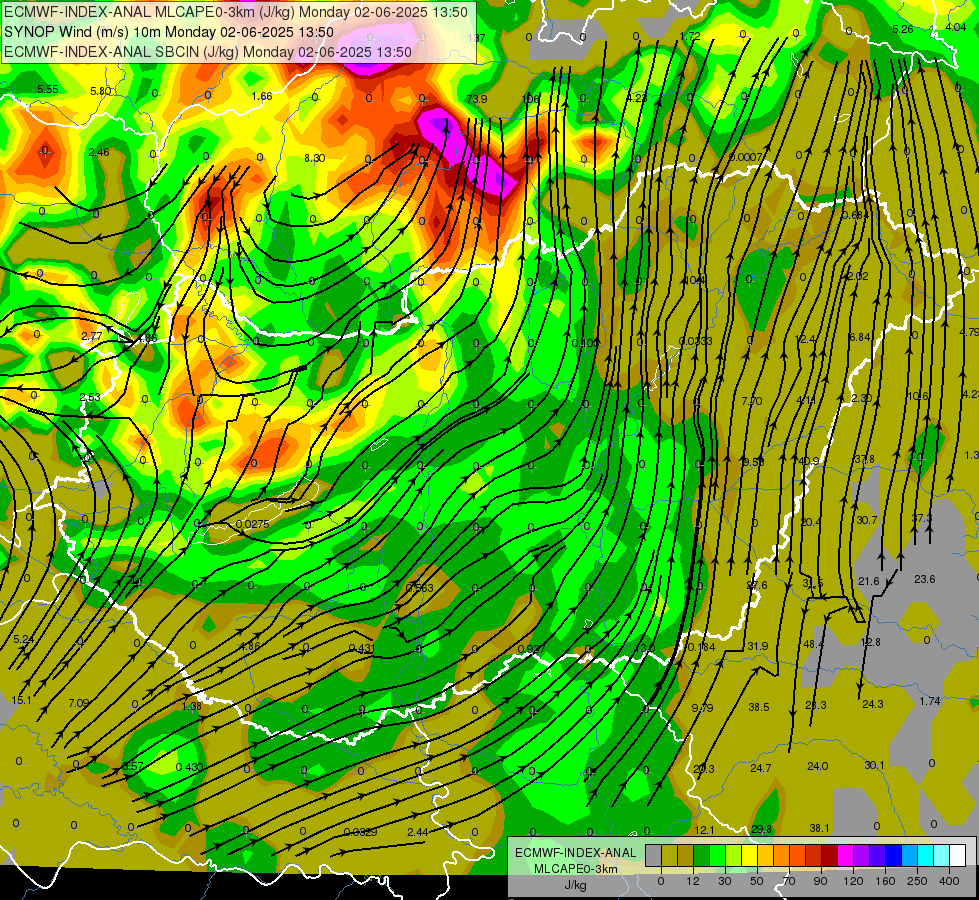Click the MLCAPE0-3km title line
This screenshot has width=979, height=900.
235,12
